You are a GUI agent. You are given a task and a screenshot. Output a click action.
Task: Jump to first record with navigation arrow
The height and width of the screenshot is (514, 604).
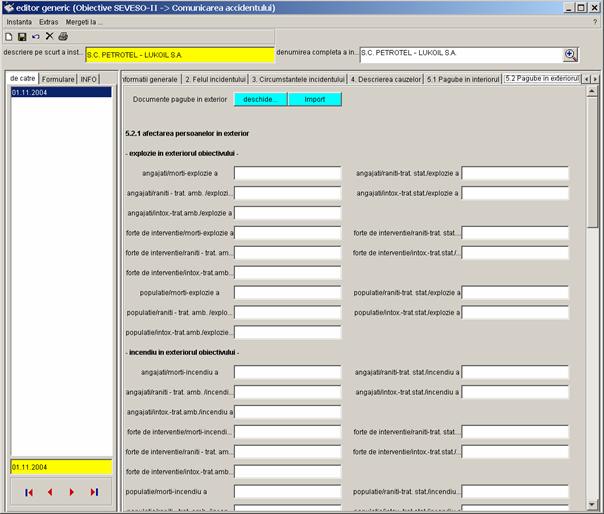(29, 492)
